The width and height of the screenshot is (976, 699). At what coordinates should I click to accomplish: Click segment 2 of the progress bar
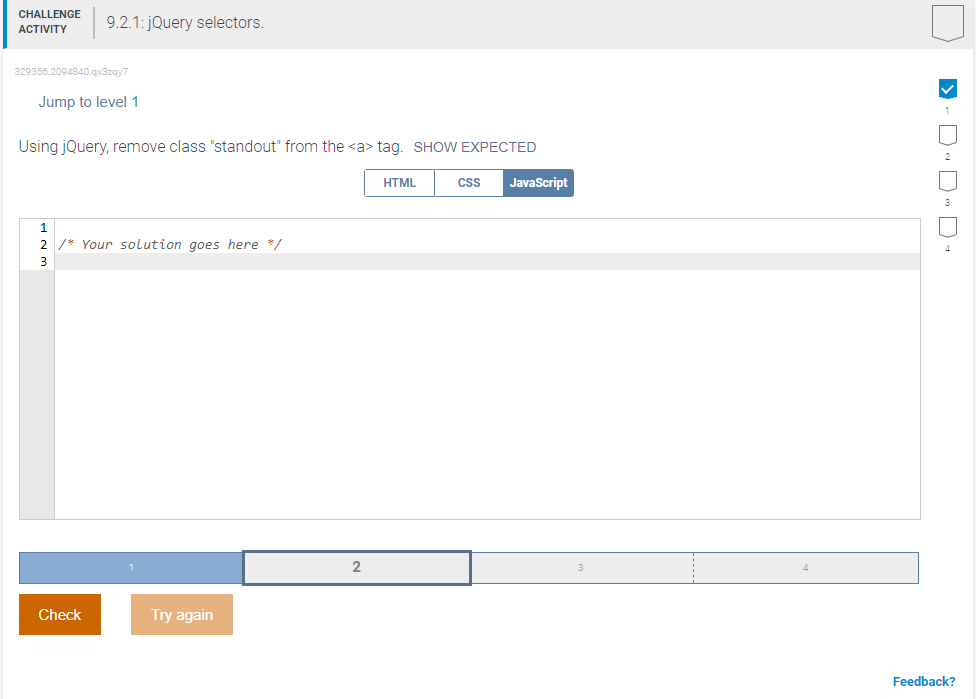(x=356, y=567)
